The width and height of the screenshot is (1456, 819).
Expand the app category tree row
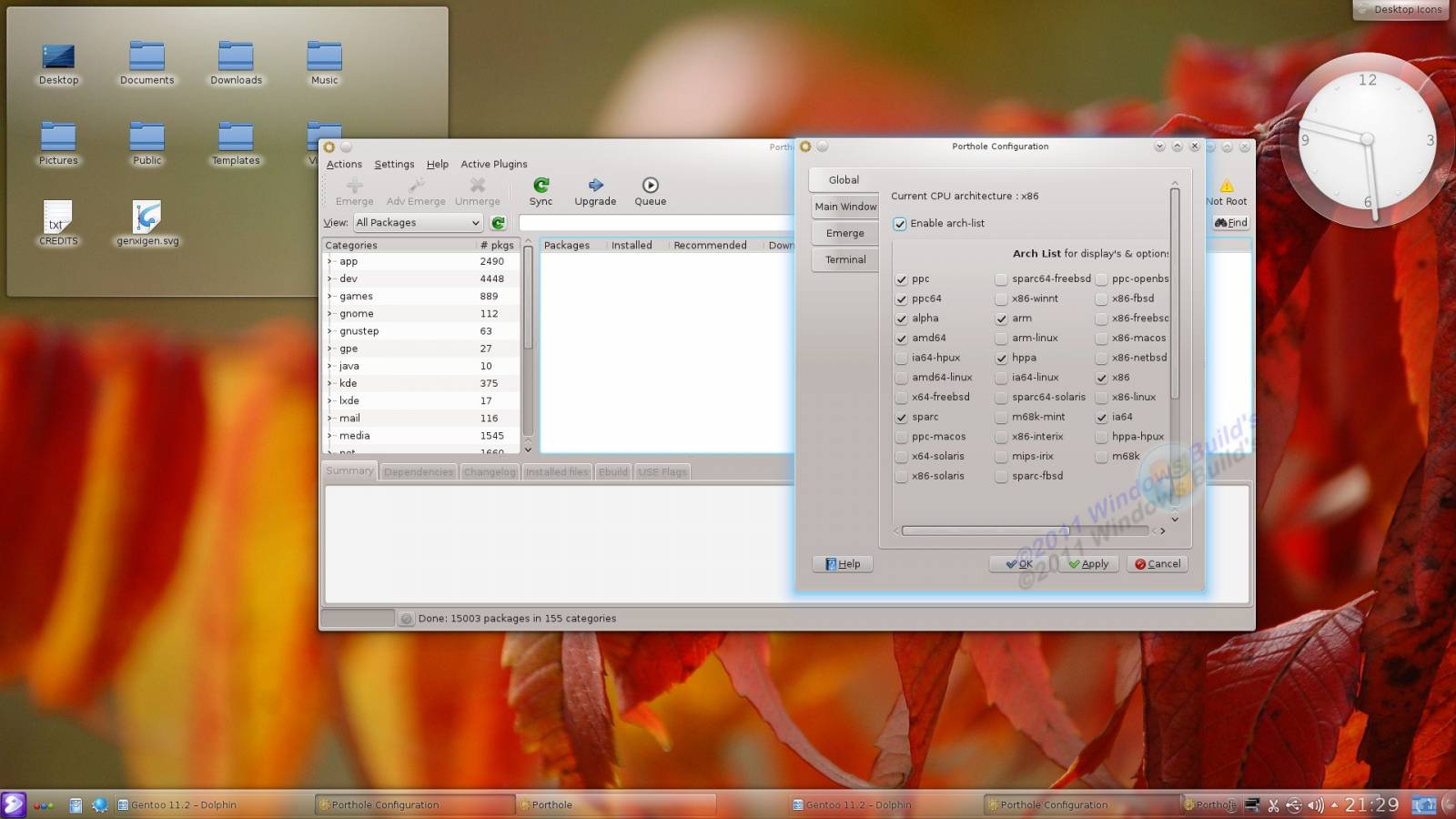pos(330,261)
